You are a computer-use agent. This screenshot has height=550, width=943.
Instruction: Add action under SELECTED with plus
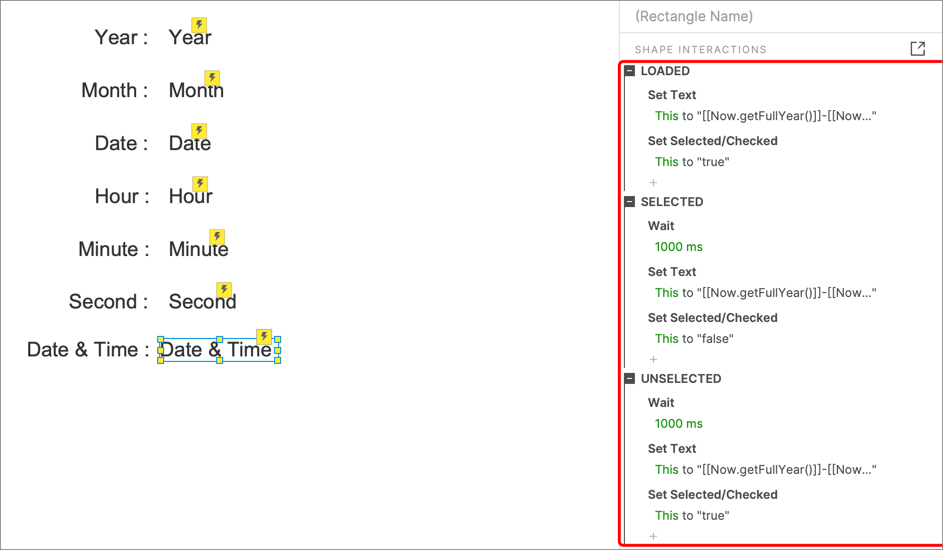point(653,359)
